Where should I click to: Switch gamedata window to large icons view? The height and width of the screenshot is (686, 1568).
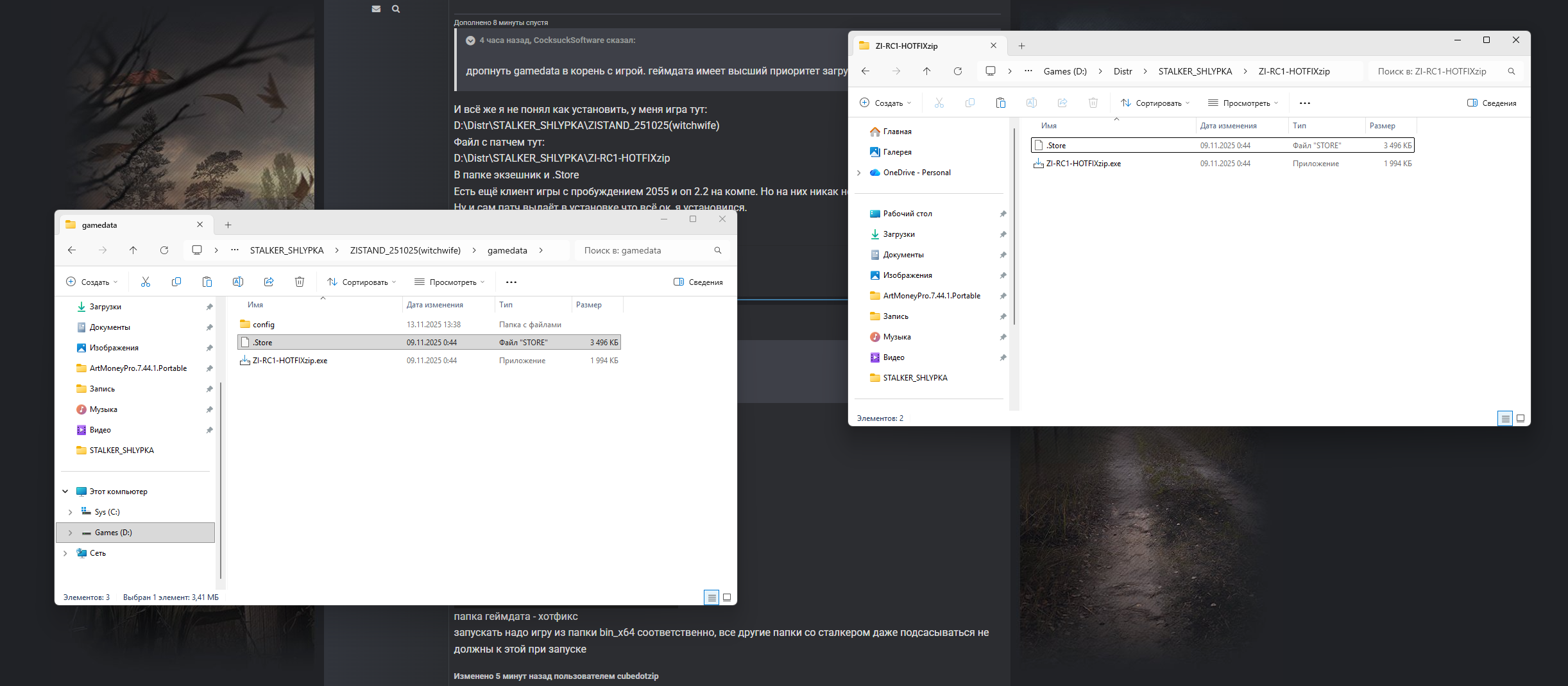[727, 597]
